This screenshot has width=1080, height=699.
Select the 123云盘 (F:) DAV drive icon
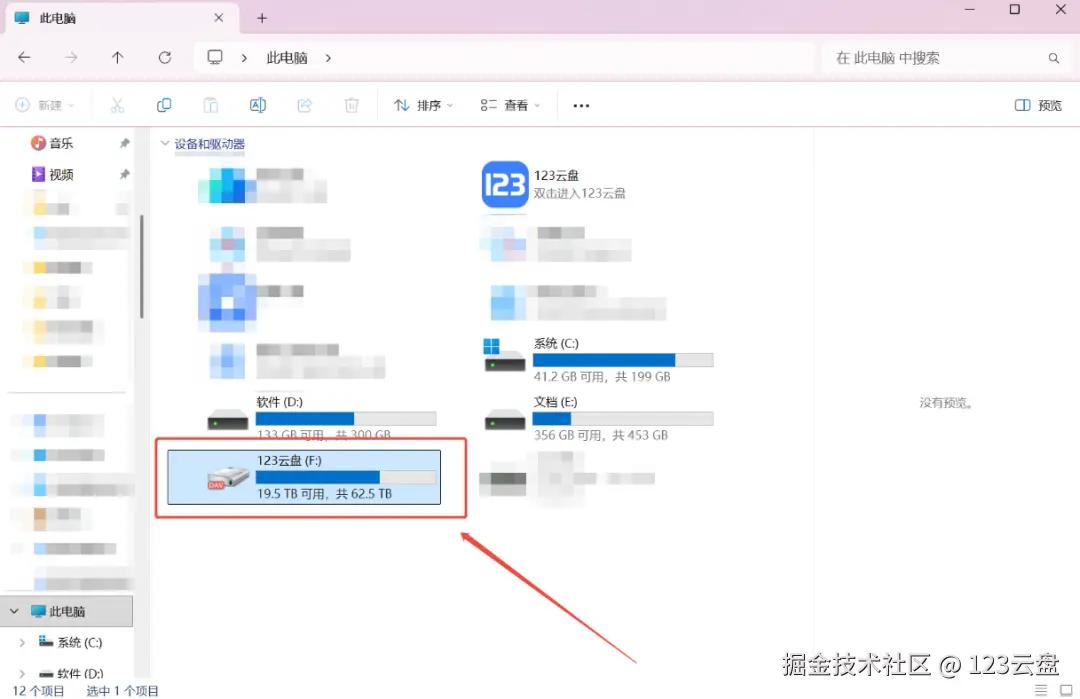tap(228, 477)
